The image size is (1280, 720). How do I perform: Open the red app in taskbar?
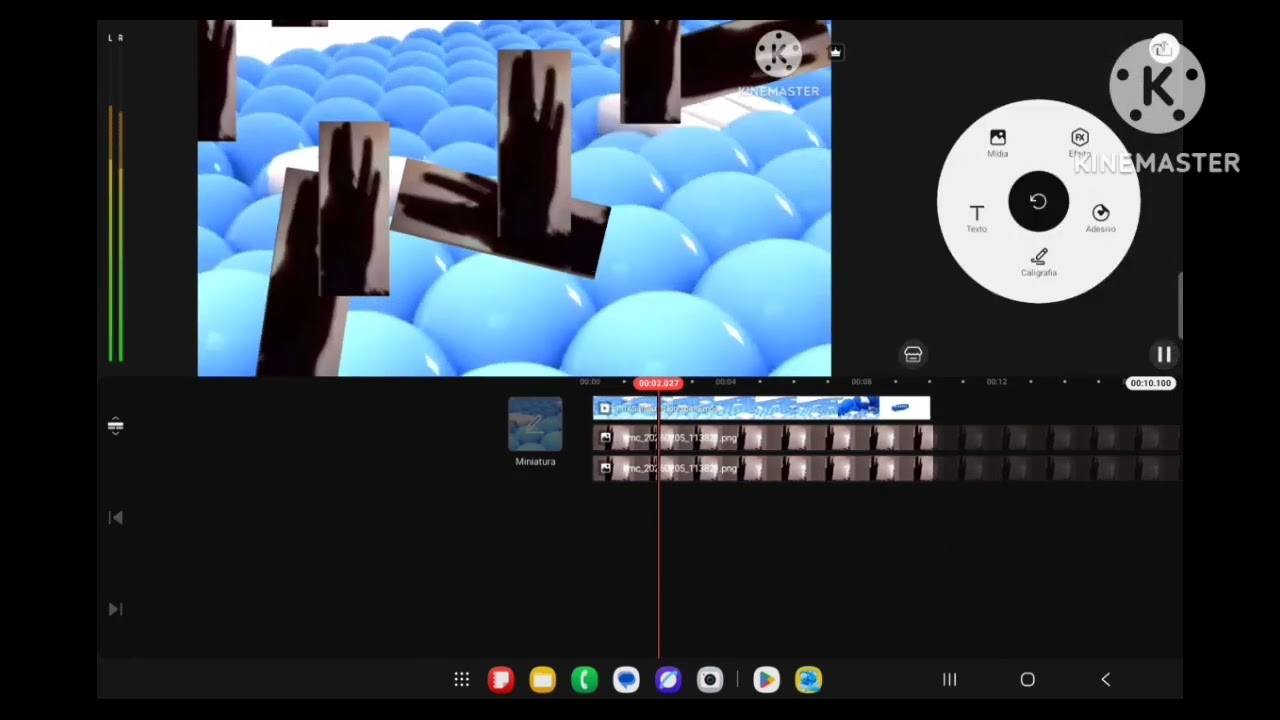coord(500,680)
